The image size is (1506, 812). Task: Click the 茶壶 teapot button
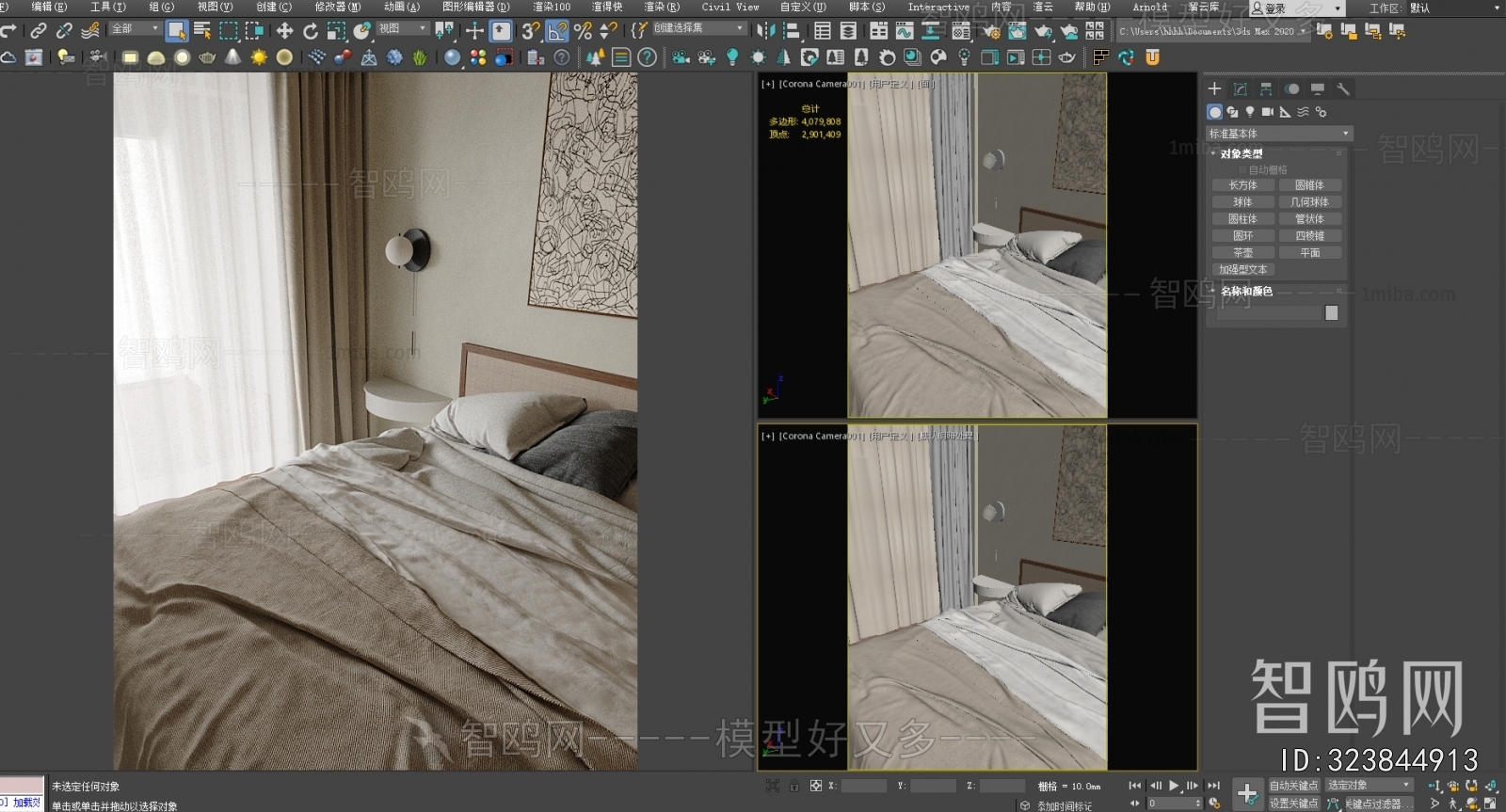click(x=1242, y=253)
